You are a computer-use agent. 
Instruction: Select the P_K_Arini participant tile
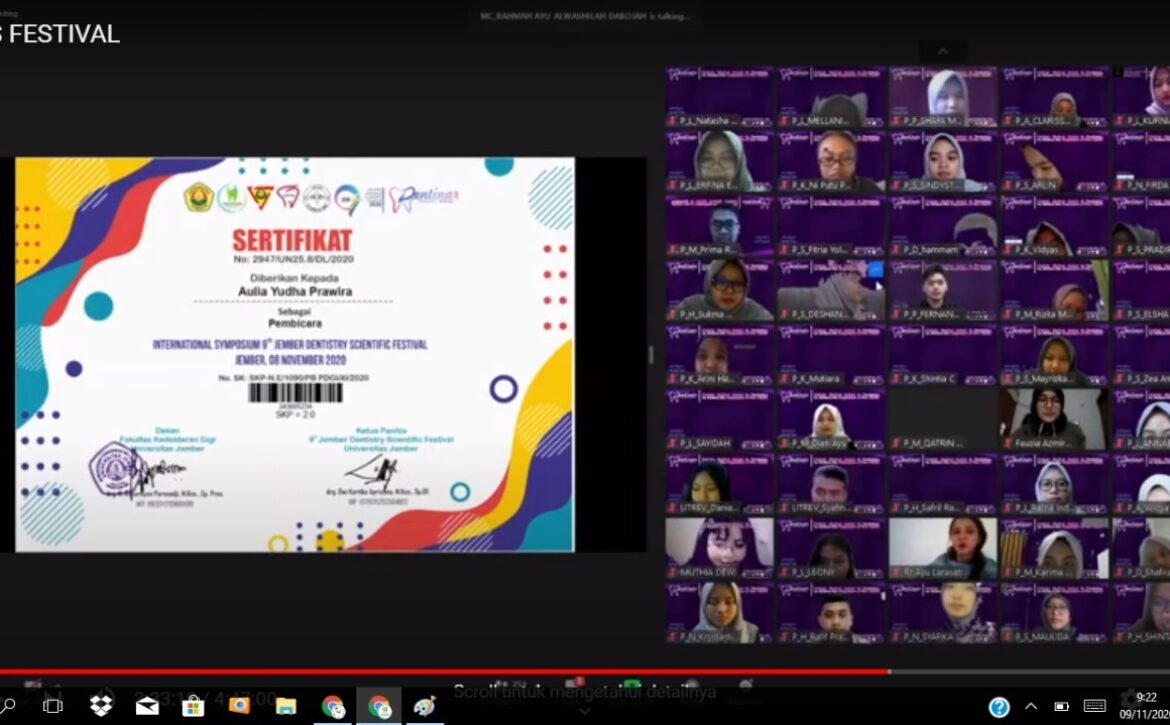719,355
